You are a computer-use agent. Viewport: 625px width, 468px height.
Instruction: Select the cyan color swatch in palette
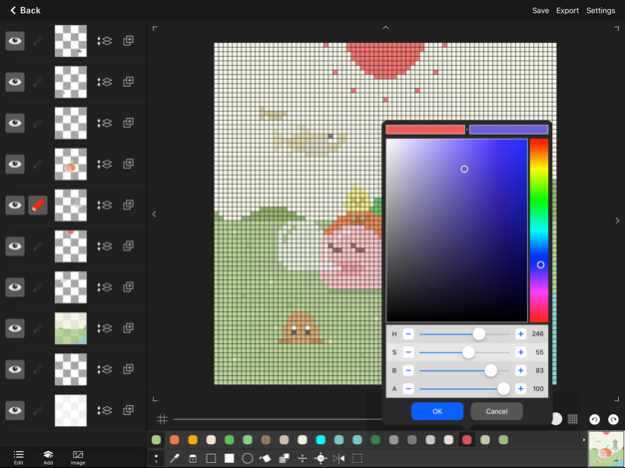coord(321,440)
